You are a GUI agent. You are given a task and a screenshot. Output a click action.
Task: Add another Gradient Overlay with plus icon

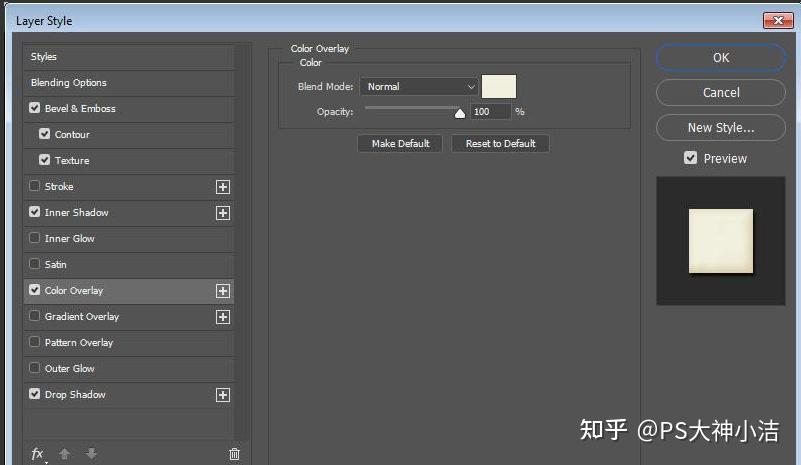[x=223, y=317]
